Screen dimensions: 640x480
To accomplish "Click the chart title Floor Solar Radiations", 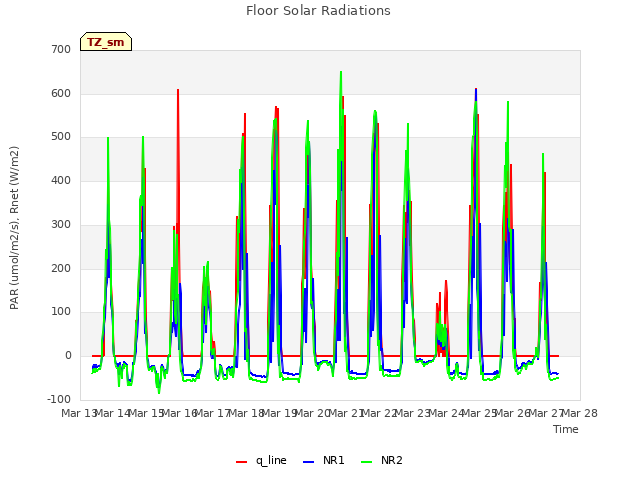I will point(318,11).
